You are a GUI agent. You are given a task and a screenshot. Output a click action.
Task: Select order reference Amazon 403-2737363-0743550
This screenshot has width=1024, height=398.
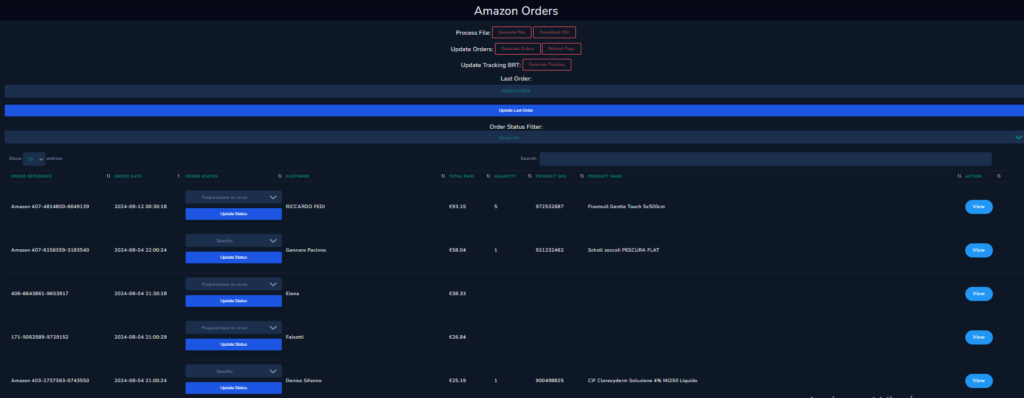point(50,380)
